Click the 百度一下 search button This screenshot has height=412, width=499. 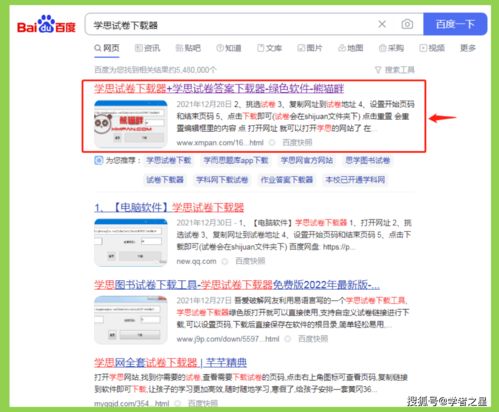[x=455, y=24]
